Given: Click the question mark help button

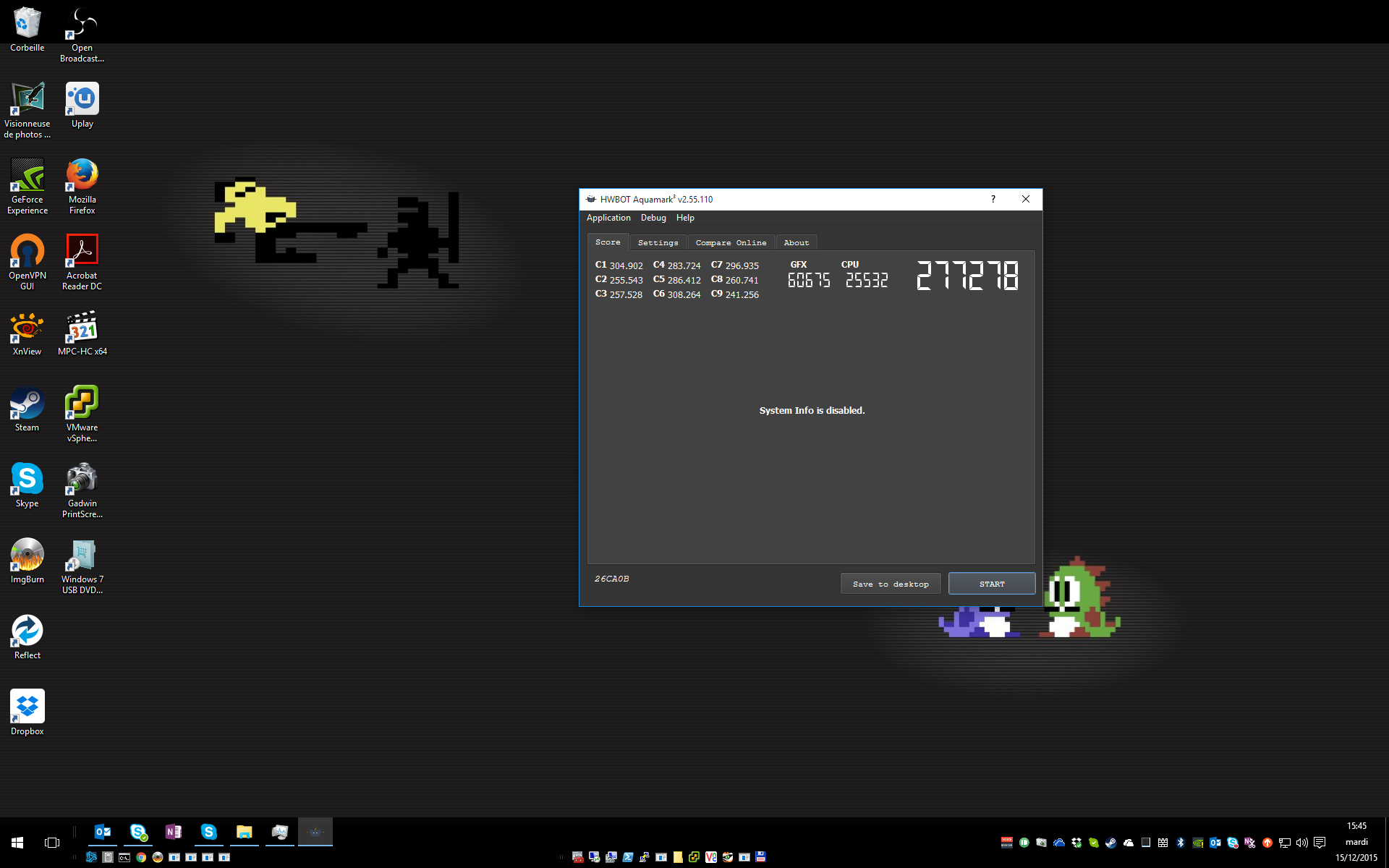Looking at the screenshot, I should click(993, 199).
